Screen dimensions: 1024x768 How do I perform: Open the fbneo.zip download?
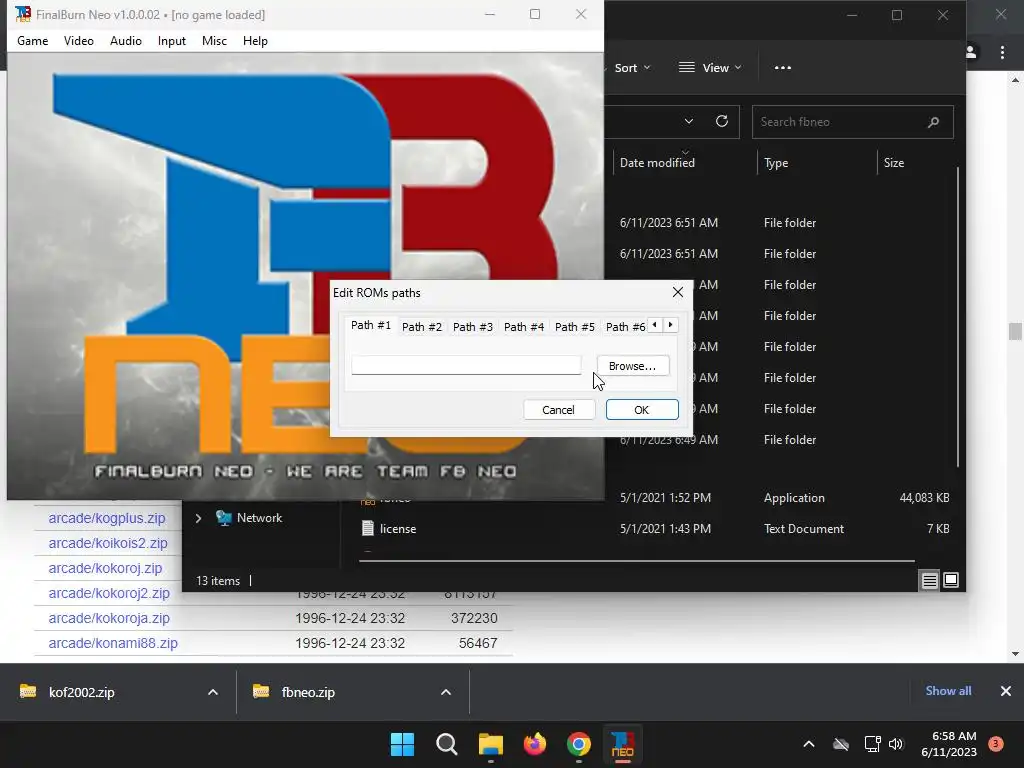[x=308, y=692]
